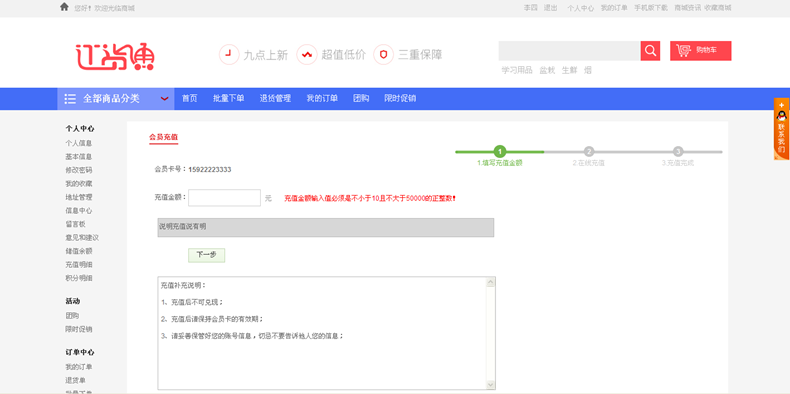
Task: Open 意见和建议 in the left sidebar
Action: coord(82,237)
